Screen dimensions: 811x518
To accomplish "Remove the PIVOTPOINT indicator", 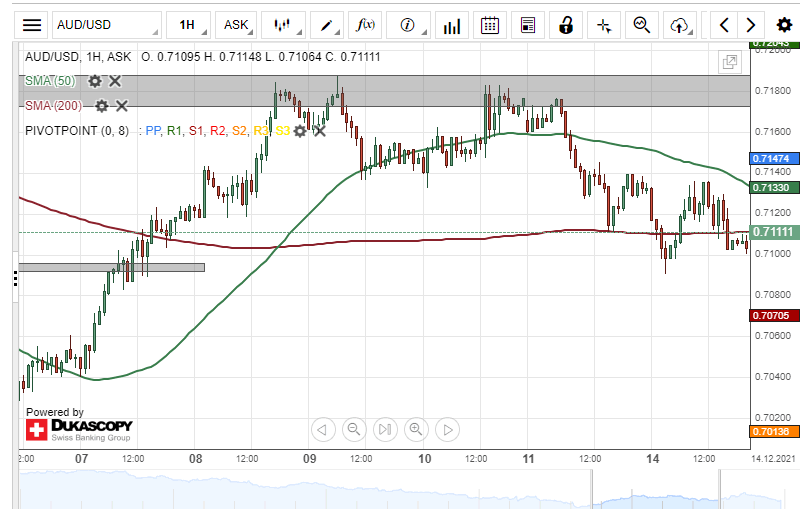I will 320,130.
